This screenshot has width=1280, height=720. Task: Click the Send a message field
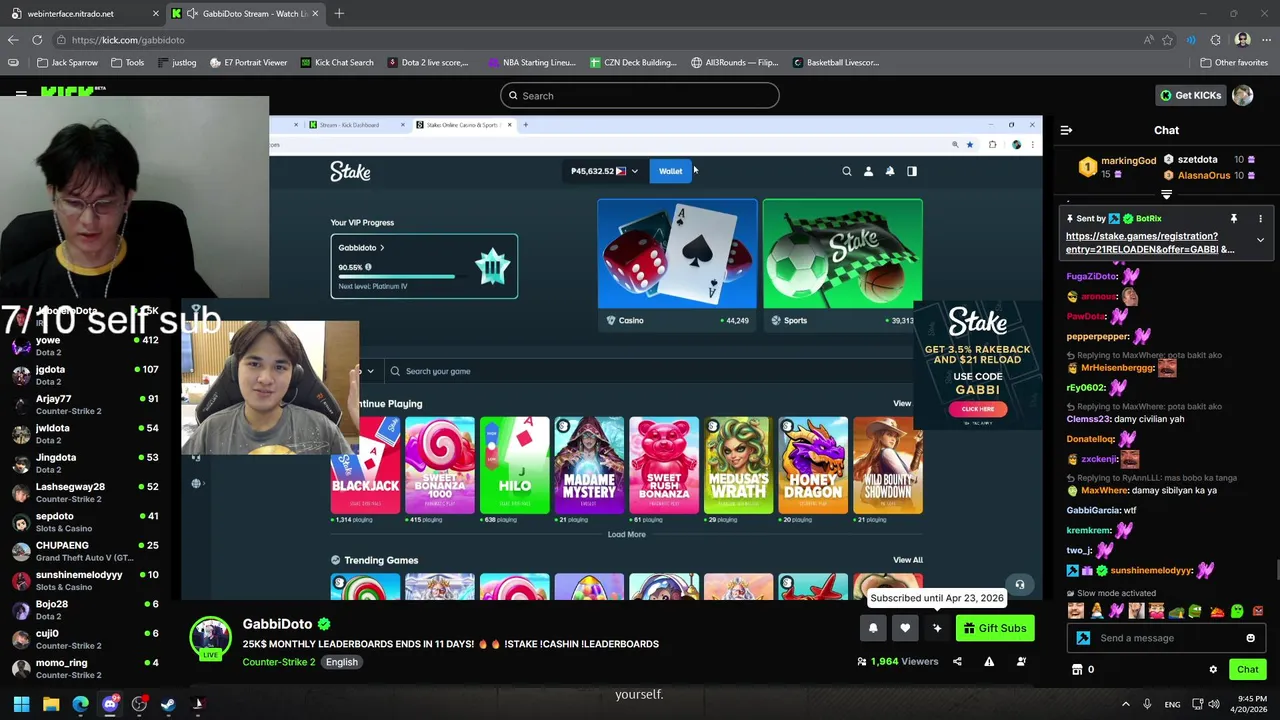click(1166, 638)
